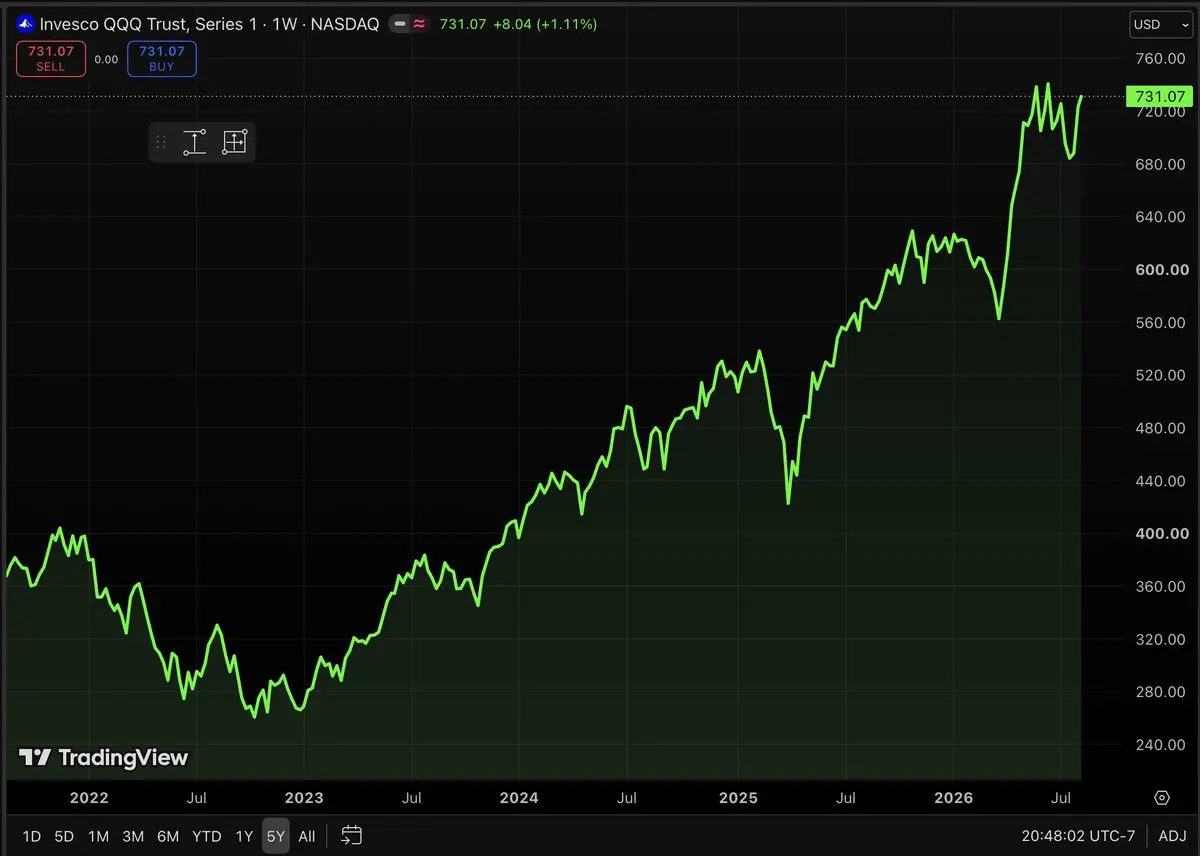This screenshot has width=1200, height=856.
Task: Click the TradingView logo
Action: pyautogui.click(x=104, y=758)
